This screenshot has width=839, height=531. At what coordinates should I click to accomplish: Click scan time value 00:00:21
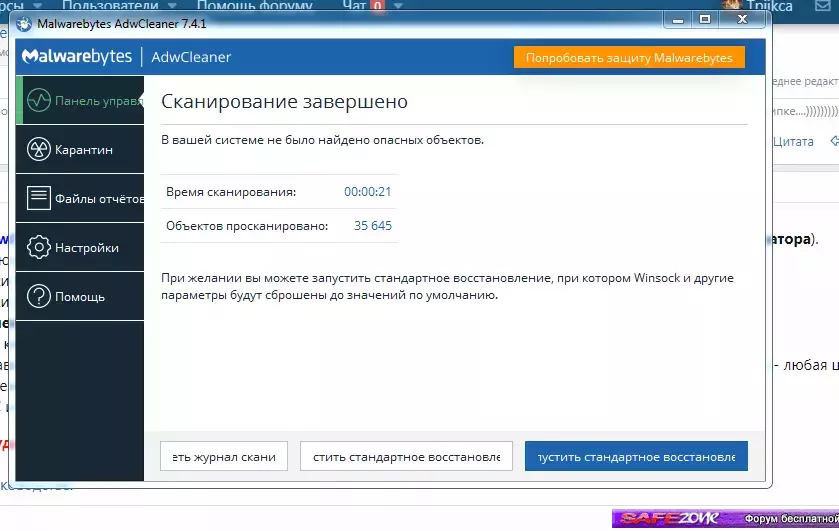pos(368,192)
